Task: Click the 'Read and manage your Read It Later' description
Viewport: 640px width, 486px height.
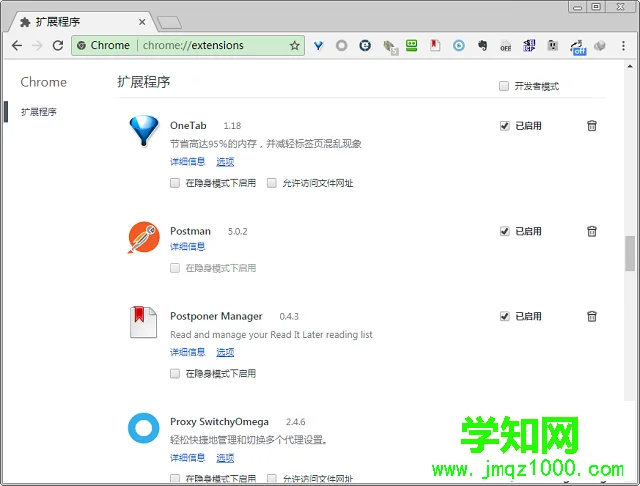Action: [x=271, y=335]
